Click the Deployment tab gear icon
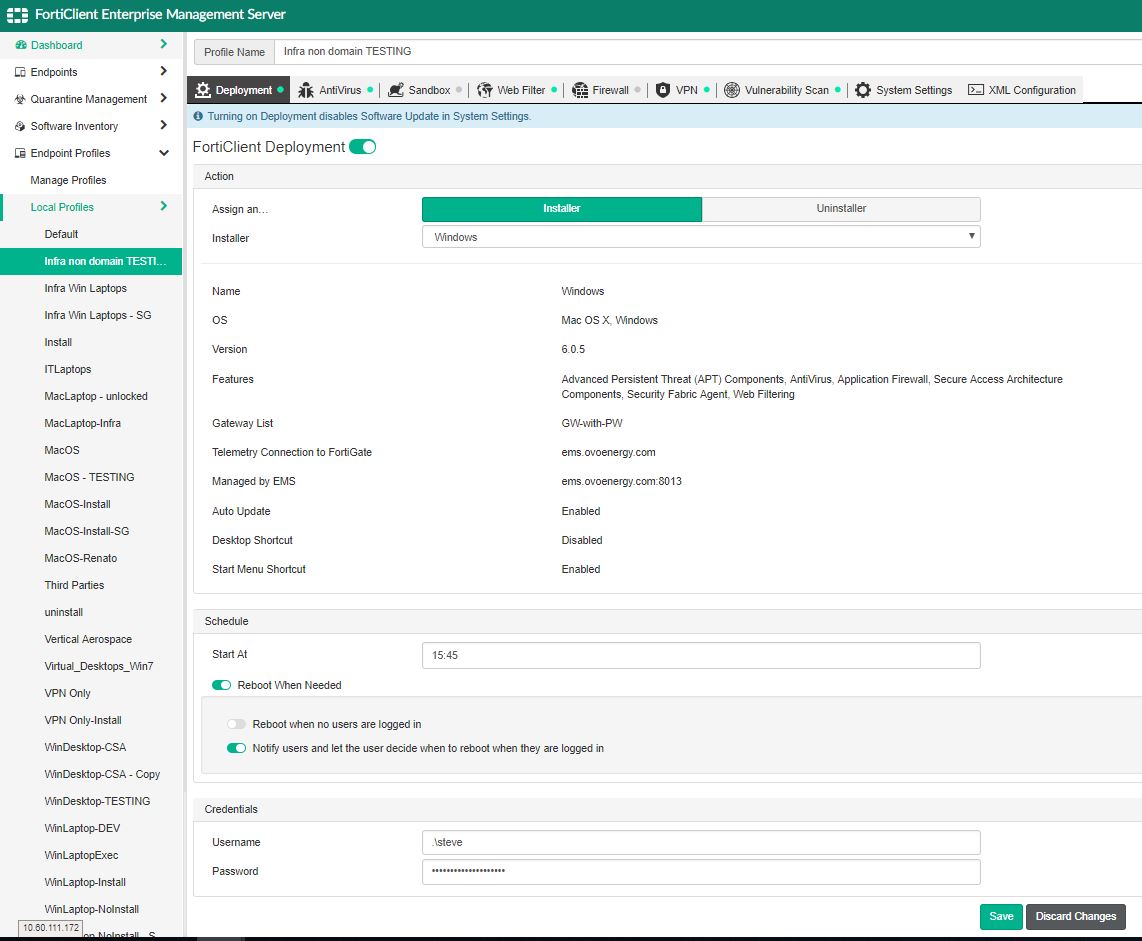 [203, 90]
